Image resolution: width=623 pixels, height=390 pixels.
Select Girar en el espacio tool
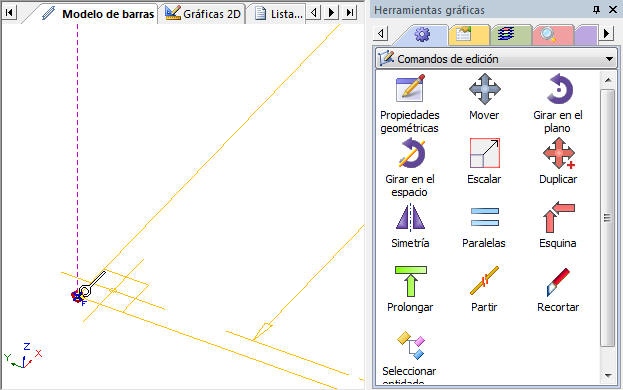(411, 153)
